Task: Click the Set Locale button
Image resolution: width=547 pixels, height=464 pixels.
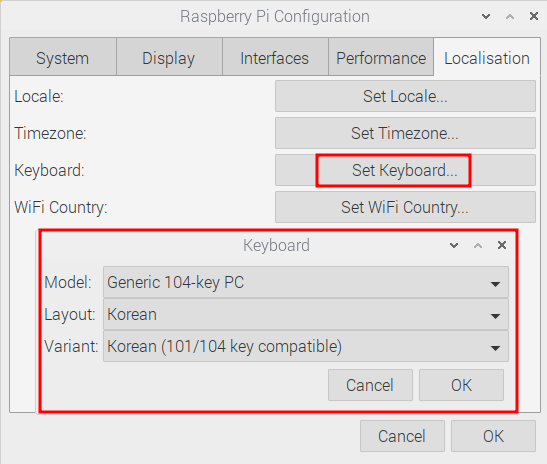Action: coord(405,96)
